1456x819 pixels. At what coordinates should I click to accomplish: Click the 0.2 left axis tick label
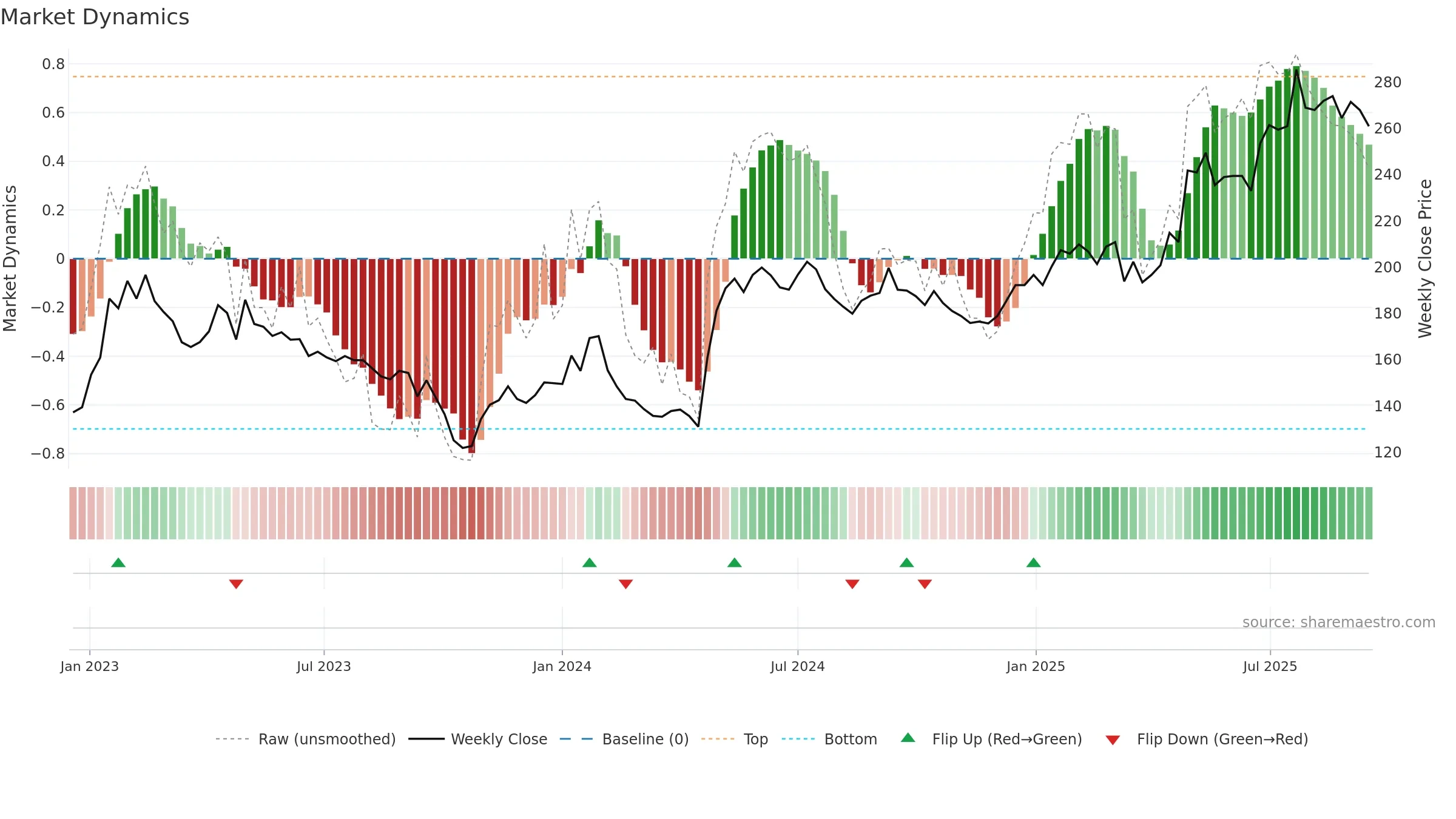53,211
